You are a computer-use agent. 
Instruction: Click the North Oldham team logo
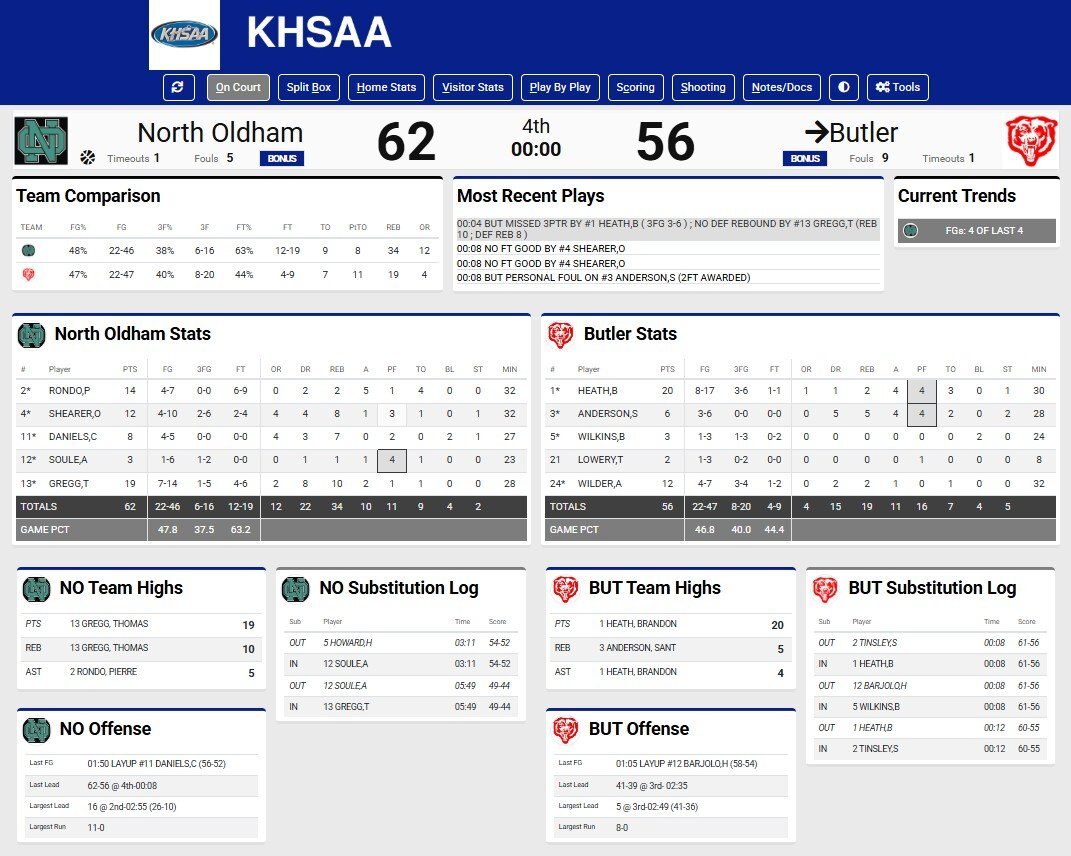(x=42, y=141)
